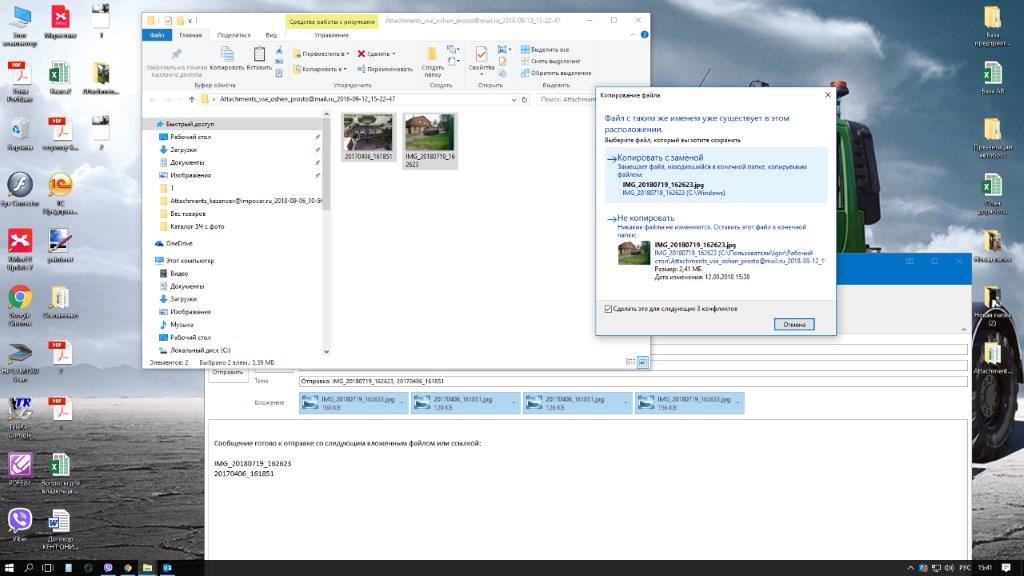This screenshot has height=576, width=1024.
Task: Click the Отмена button in copy dialog
Action: click(794, 325)
